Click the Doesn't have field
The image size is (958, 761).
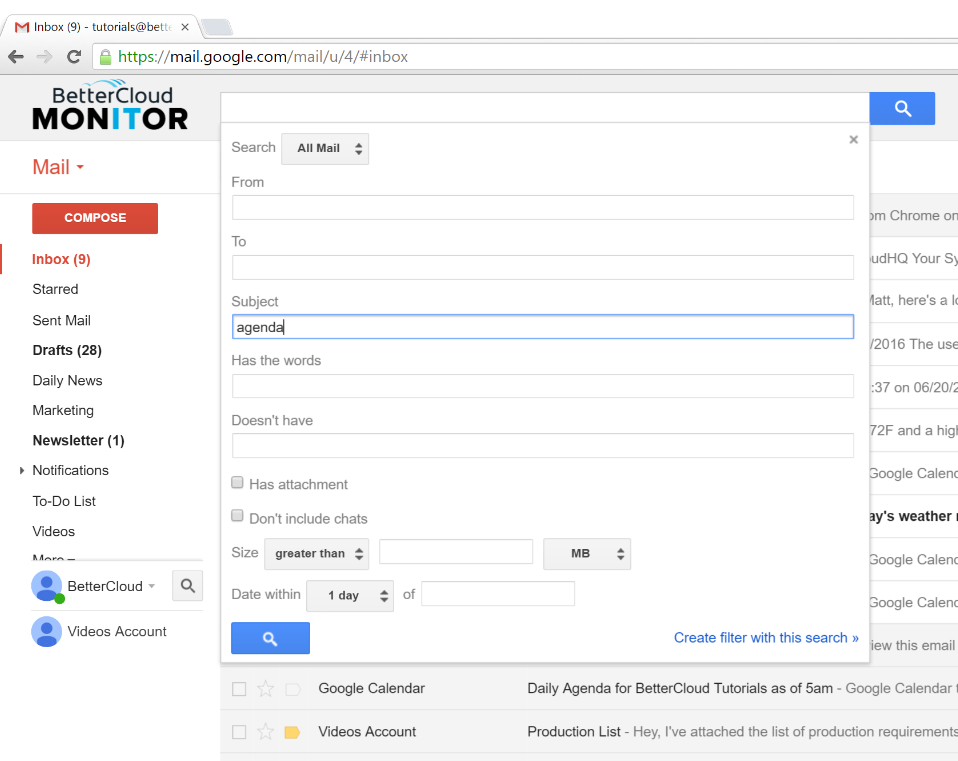(543, 446)
